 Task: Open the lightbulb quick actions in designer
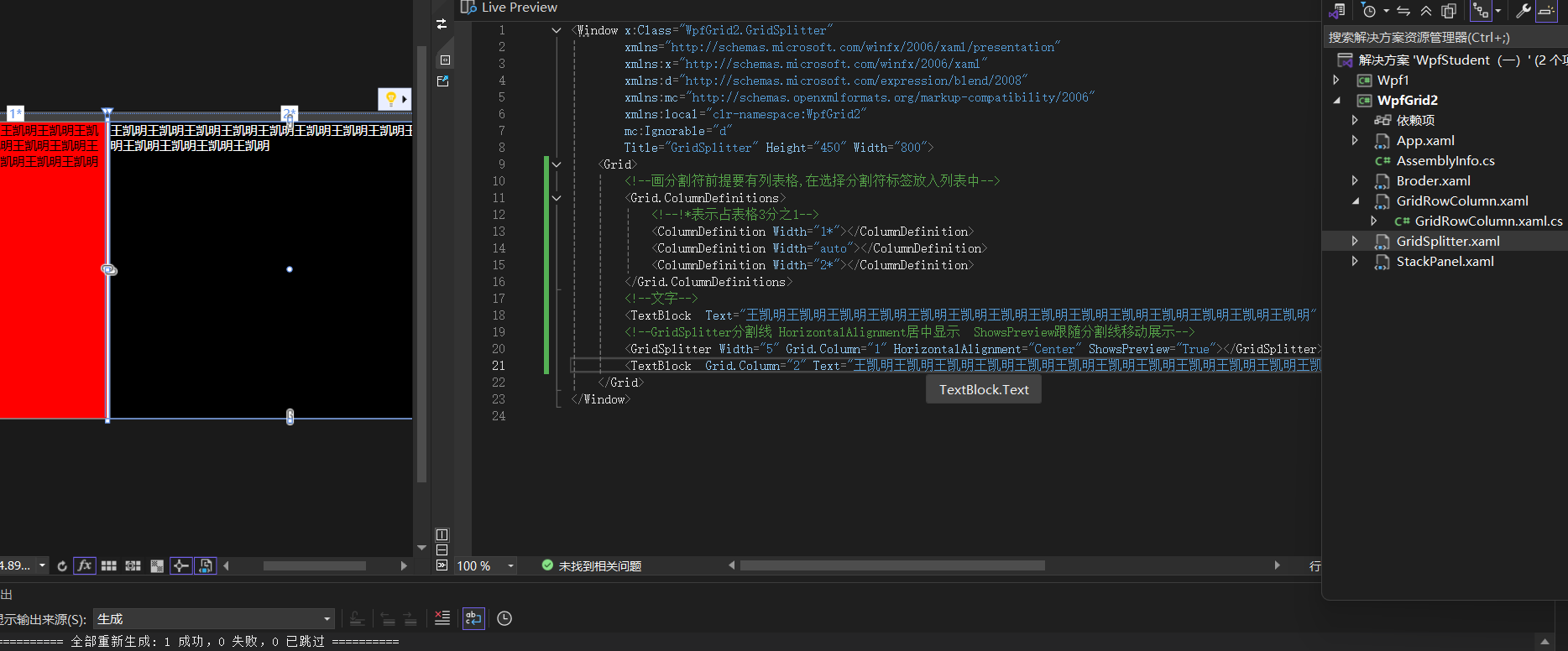coord(395,99)
